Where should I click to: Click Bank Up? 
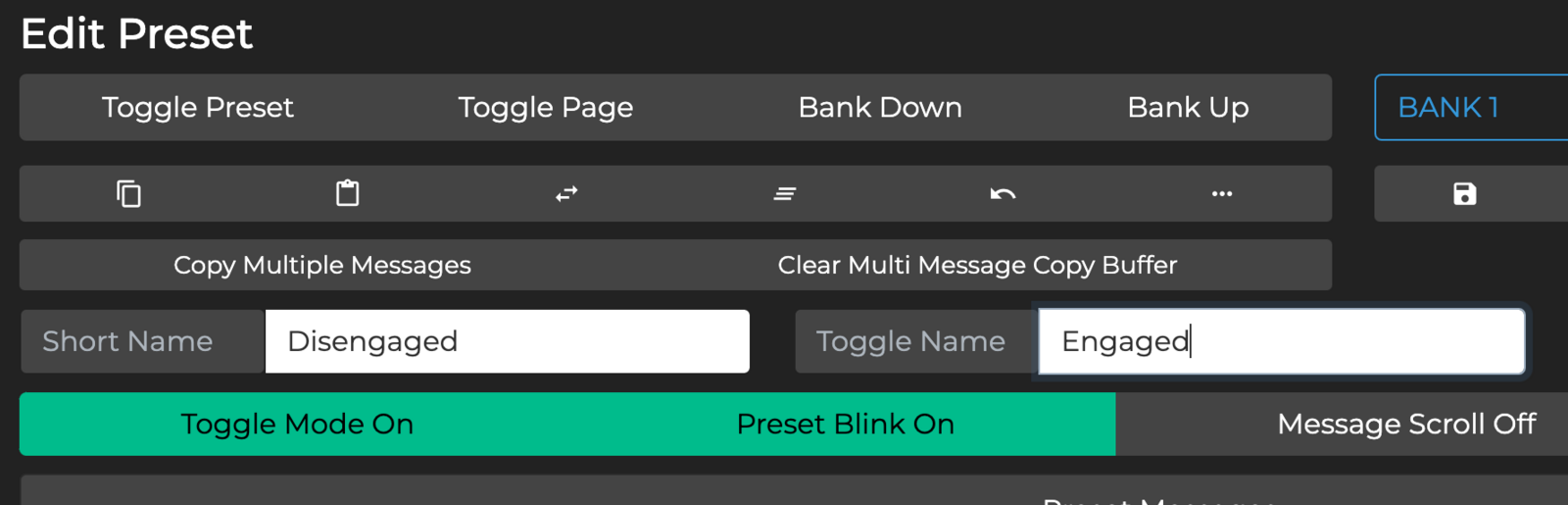[1188, 107]
